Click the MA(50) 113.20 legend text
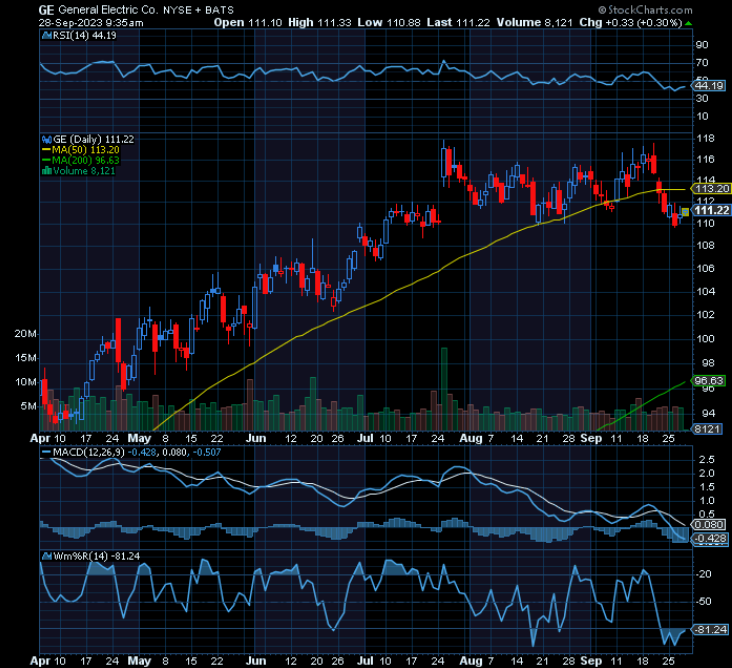Image resolution: width=732 pixels, height=668 pixels. [86, 150]
